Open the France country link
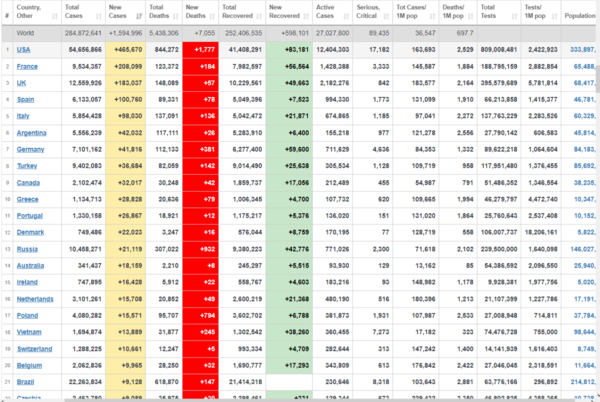 (27, 65)
